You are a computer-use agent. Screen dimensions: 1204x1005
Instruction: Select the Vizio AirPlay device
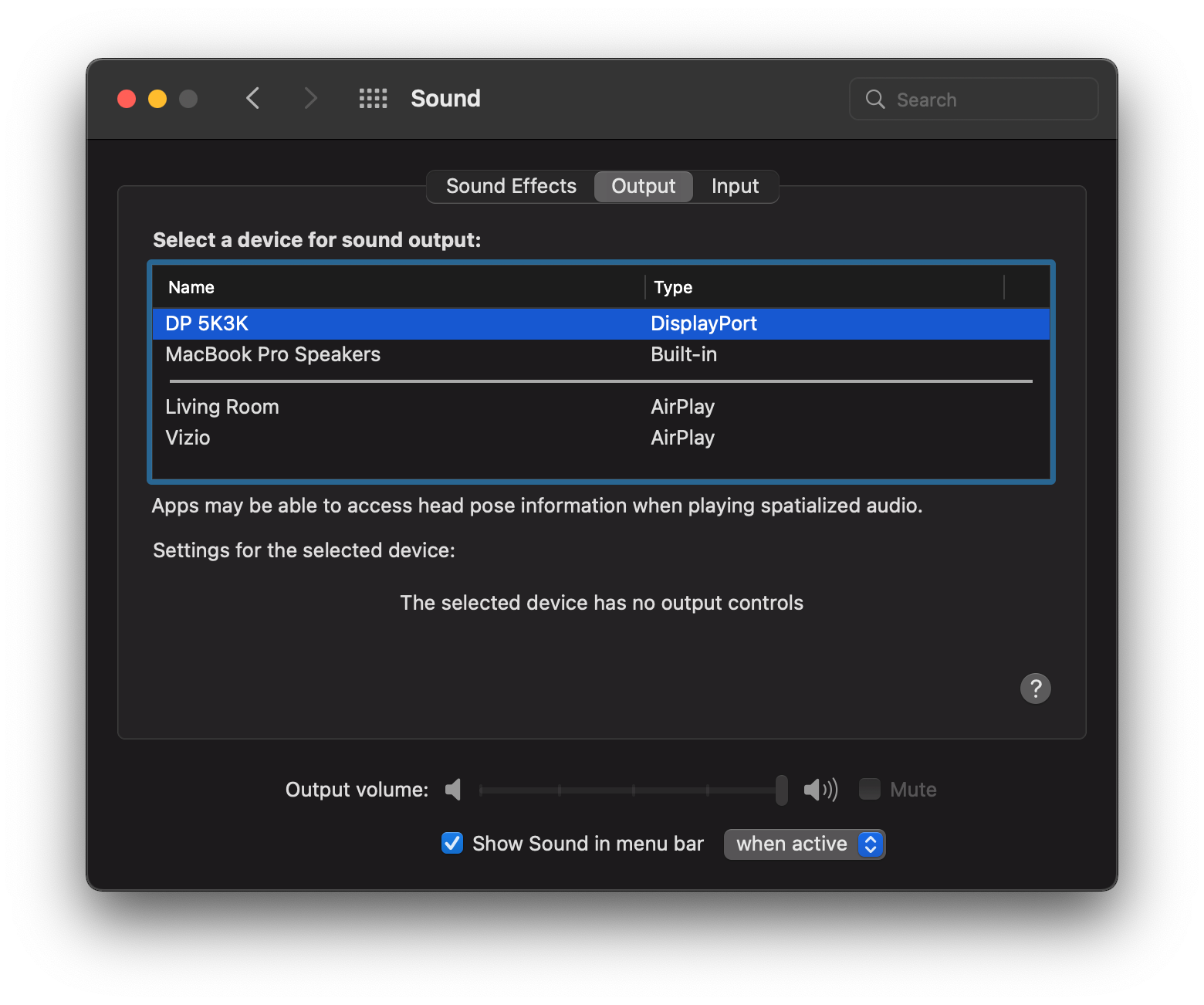pos(600,438)
